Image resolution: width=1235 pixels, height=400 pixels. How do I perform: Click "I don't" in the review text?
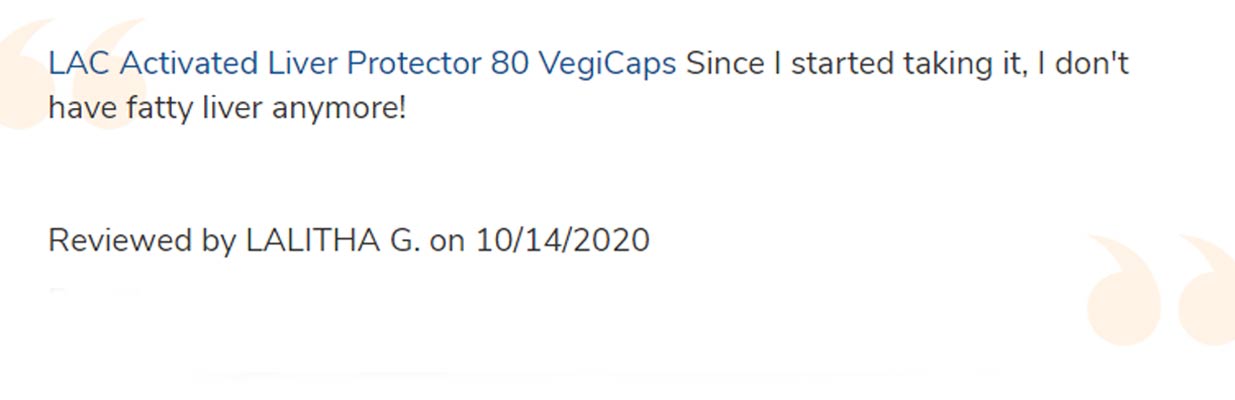(x=1082, y=65)
